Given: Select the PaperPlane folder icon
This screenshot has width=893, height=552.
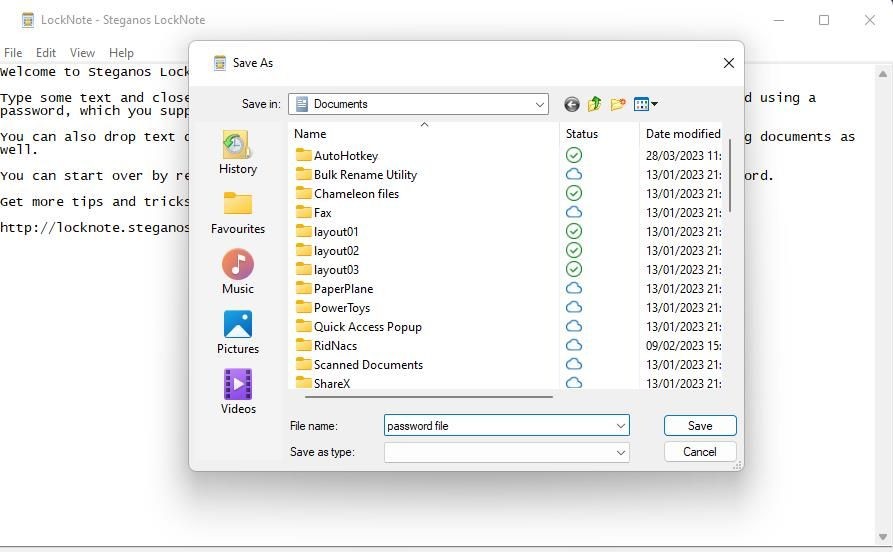Looking at the screenshot, I should (x=304, y=288).
